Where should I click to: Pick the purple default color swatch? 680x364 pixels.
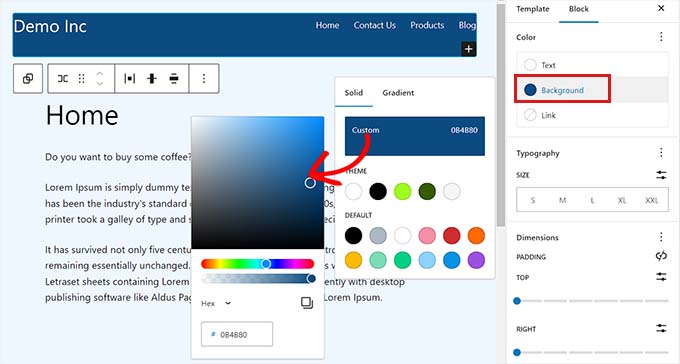[476, 260]
